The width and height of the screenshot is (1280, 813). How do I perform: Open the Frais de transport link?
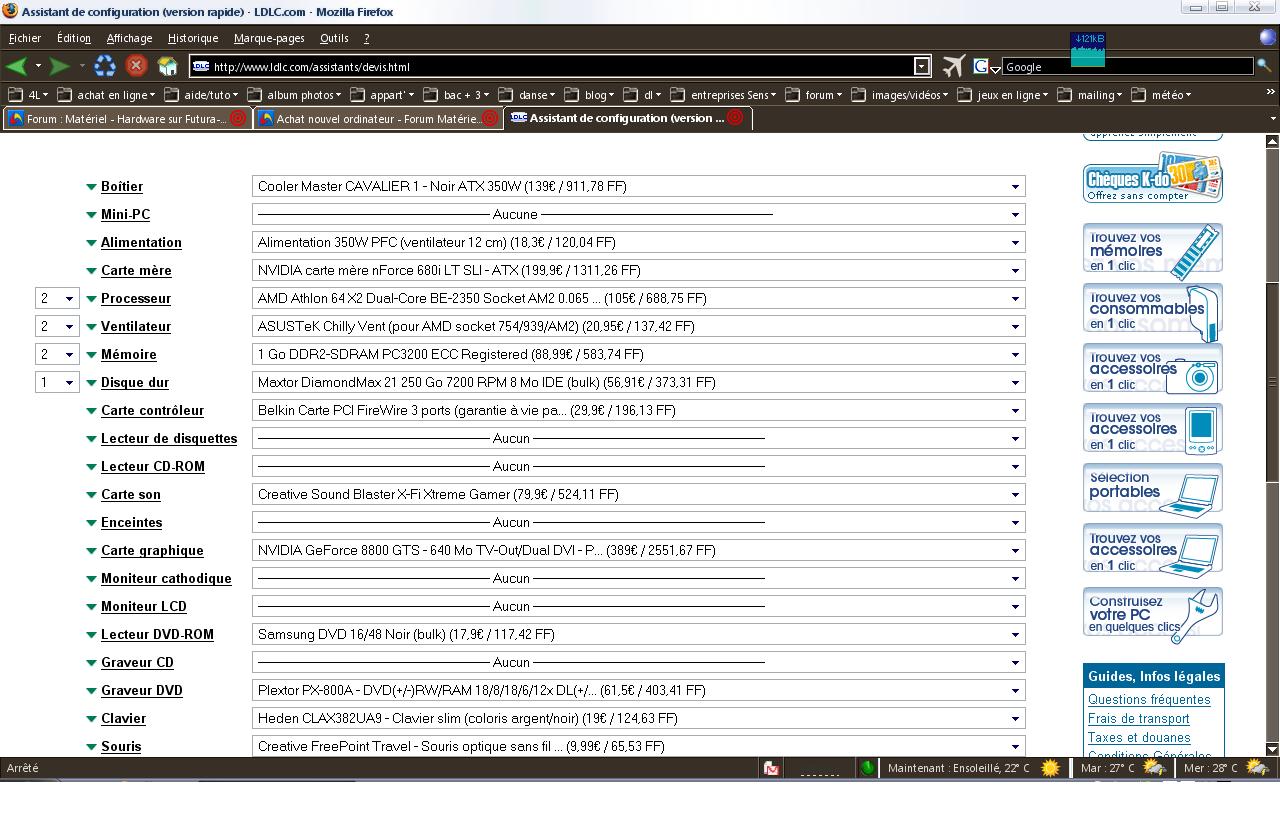tap(1139, 718)
